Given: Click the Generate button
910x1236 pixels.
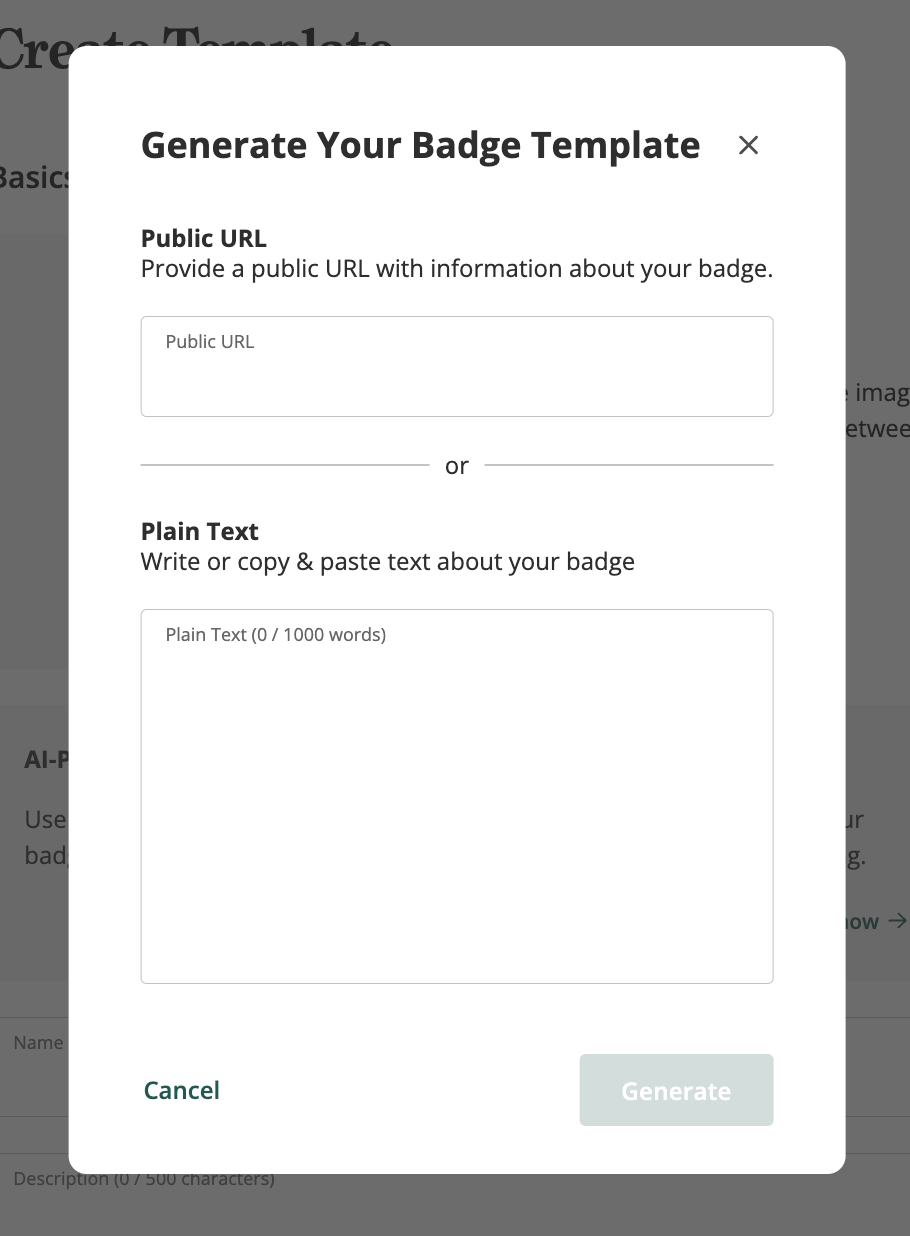Looking at the screenshot, I should coord(676,1090).
